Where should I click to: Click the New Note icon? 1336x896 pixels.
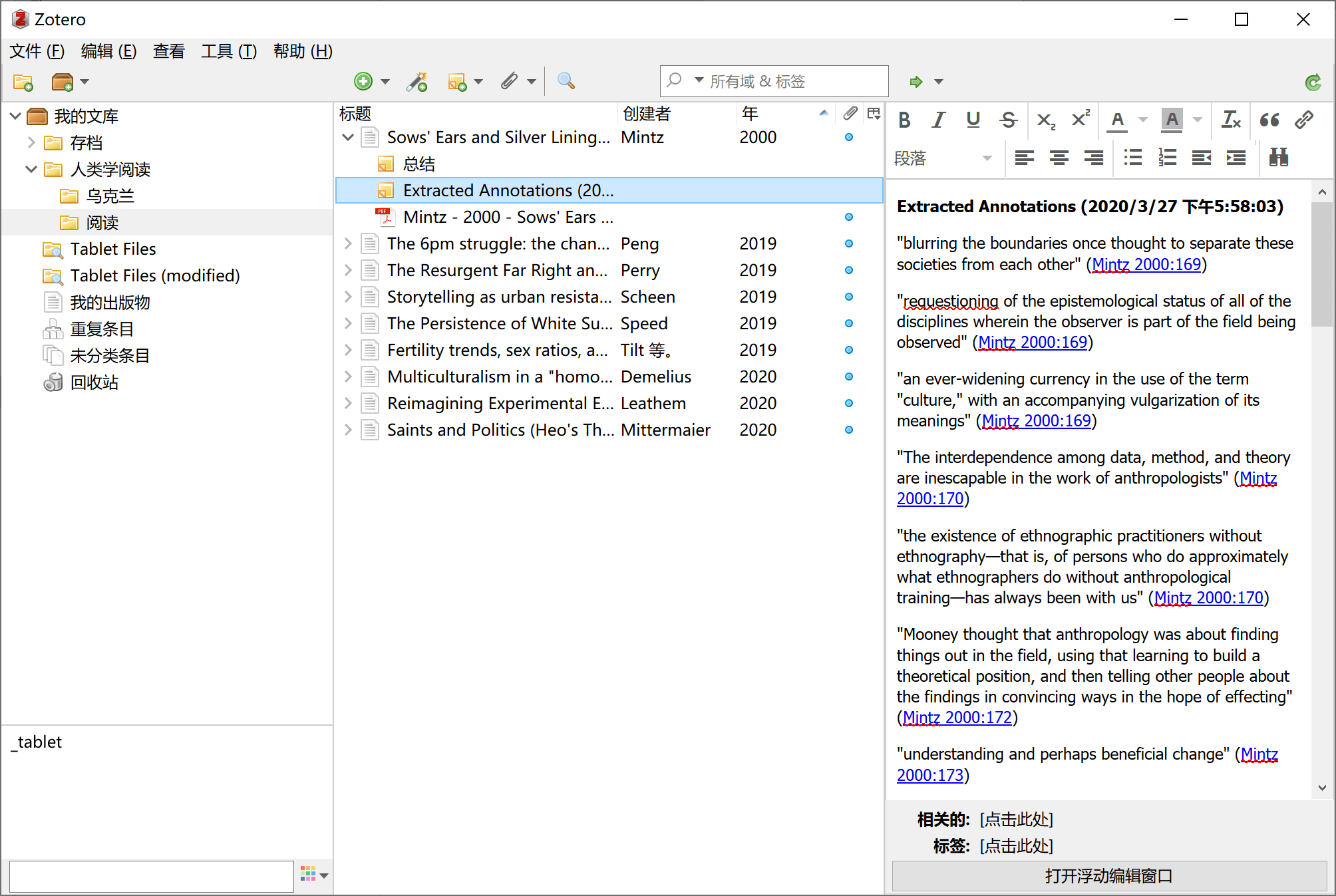457,81
